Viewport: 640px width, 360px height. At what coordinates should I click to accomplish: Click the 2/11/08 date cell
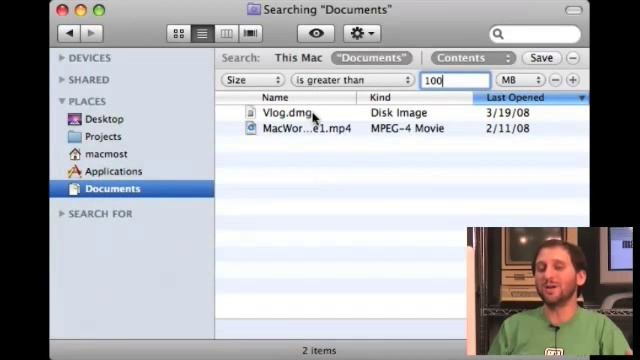(508, 129)
